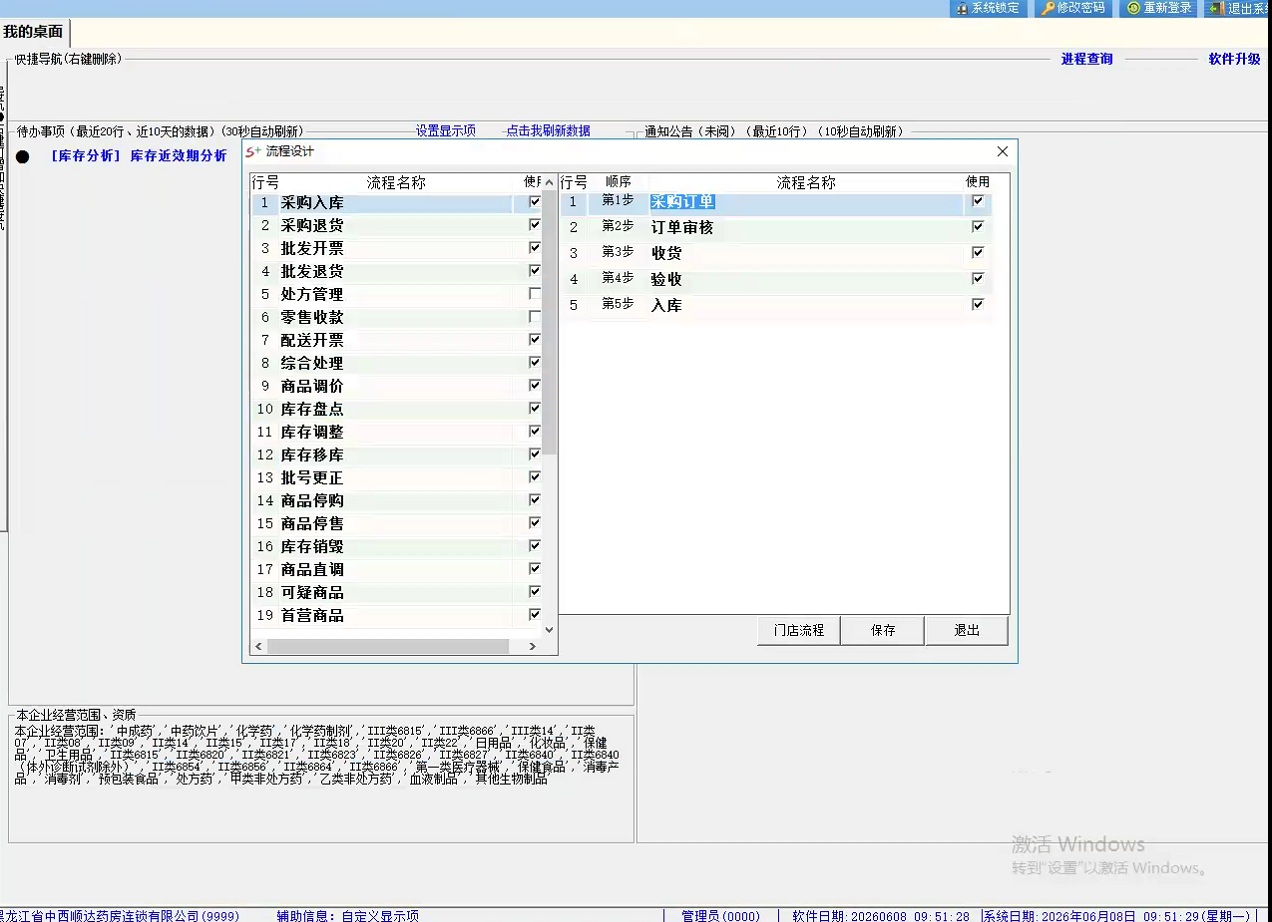Switch to the 我的桌面 tab
Viewport: 1272px width, 922px height.
click(x=34, y=32)
